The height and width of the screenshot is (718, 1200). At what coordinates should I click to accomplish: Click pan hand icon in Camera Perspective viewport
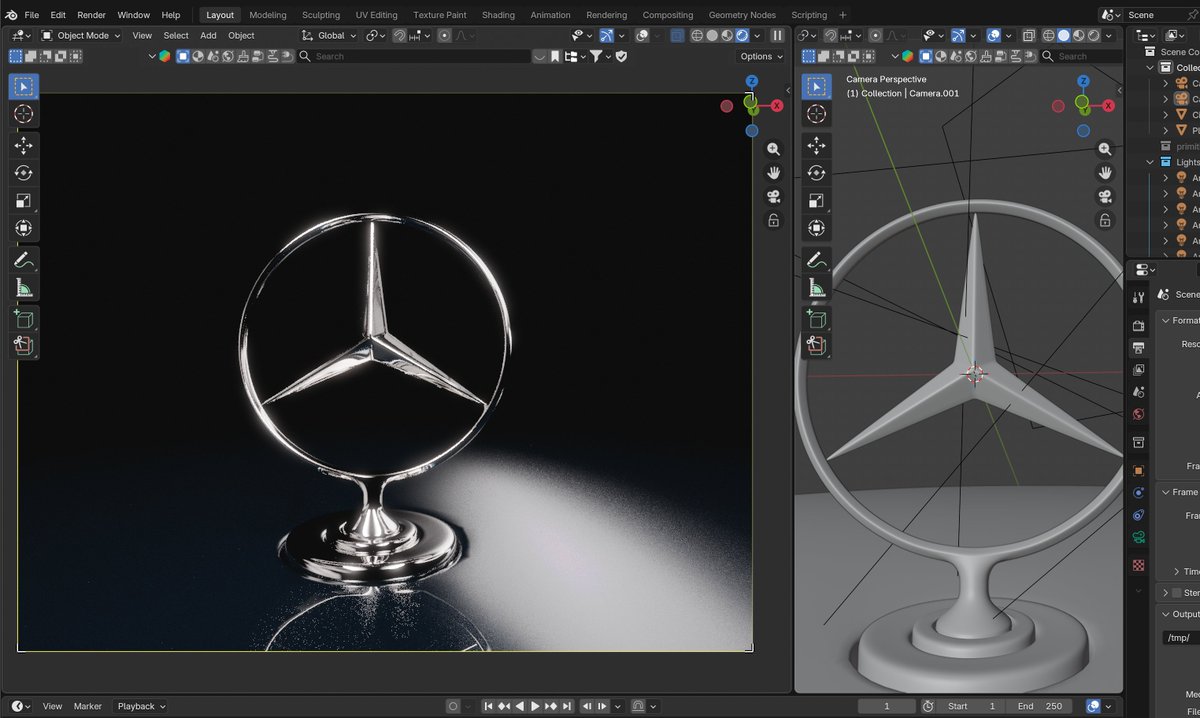pos(1105,173)
